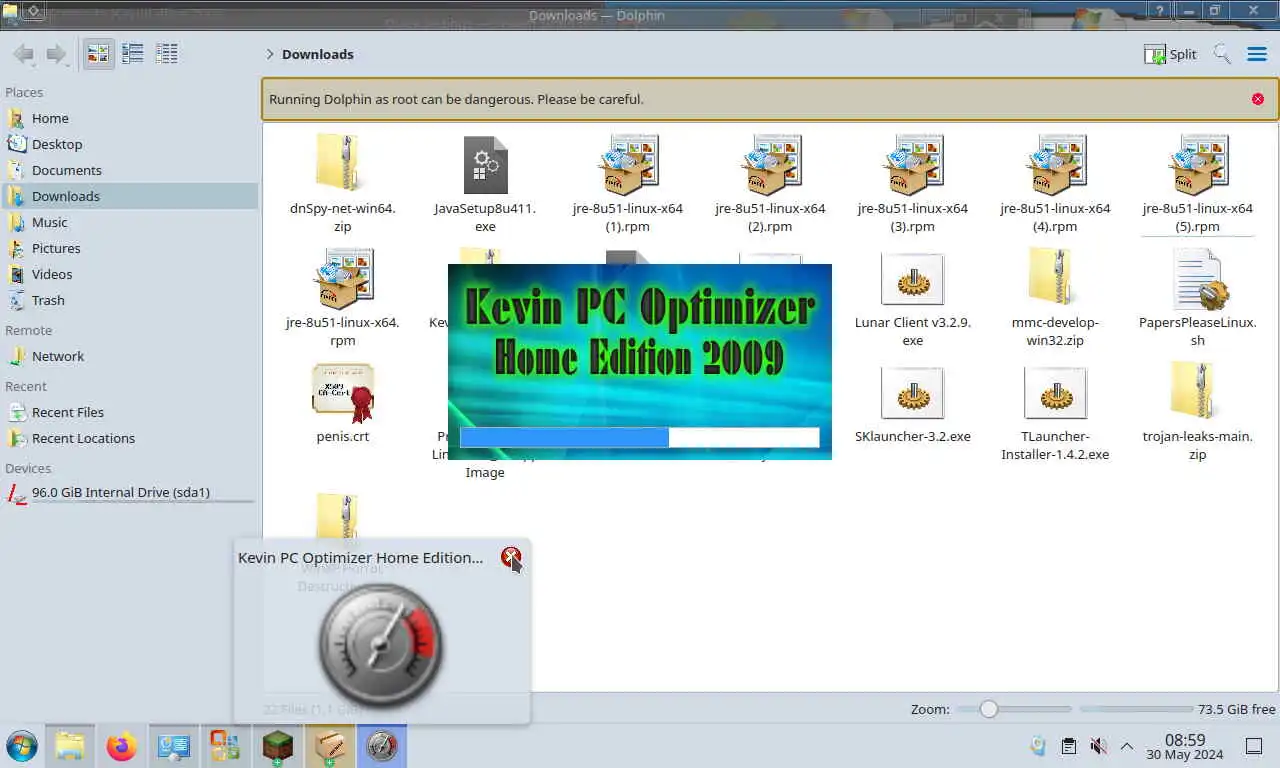Open Recent Locations

pos(130,438)
